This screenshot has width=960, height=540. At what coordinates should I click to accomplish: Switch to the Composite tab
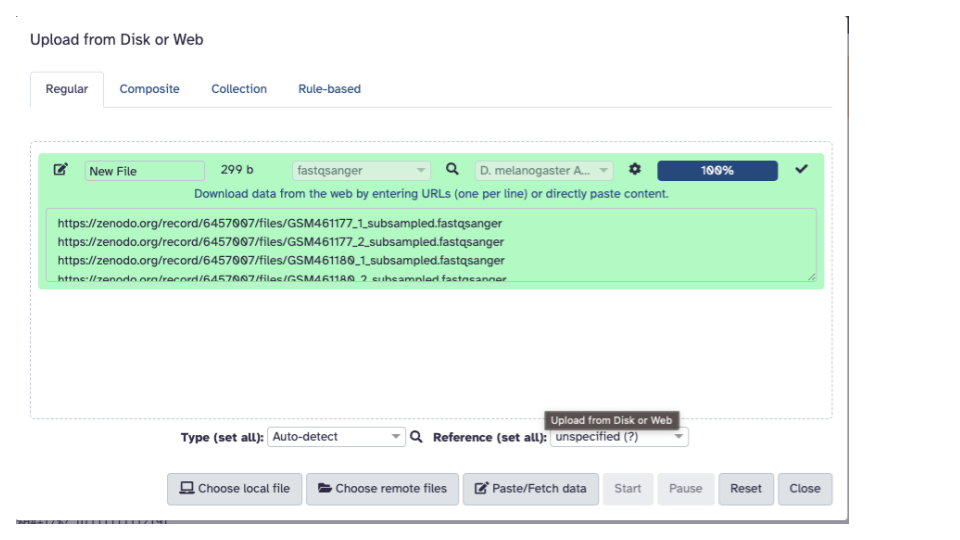(x=149, y=89)
